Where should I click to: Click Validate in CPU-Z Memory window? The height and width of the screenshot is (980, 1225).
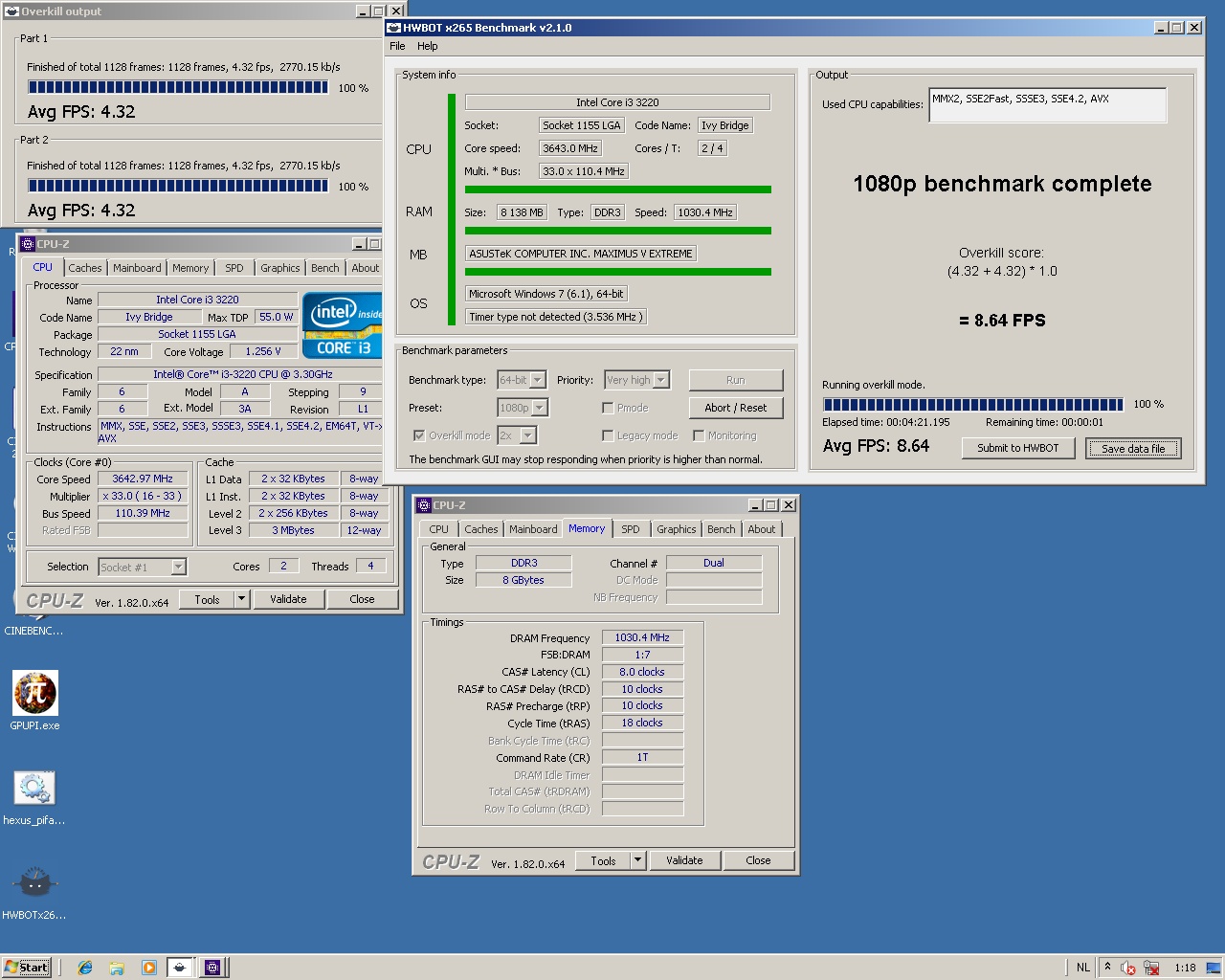(684, 860)
